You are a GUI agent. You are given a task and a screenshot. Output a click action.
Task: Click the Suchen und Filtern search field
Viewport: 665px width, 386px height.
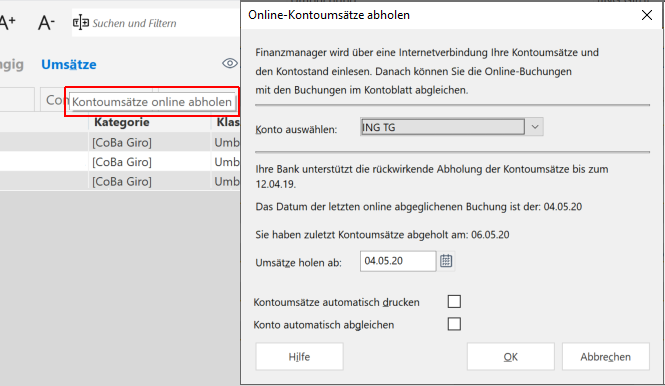[156, 23]
